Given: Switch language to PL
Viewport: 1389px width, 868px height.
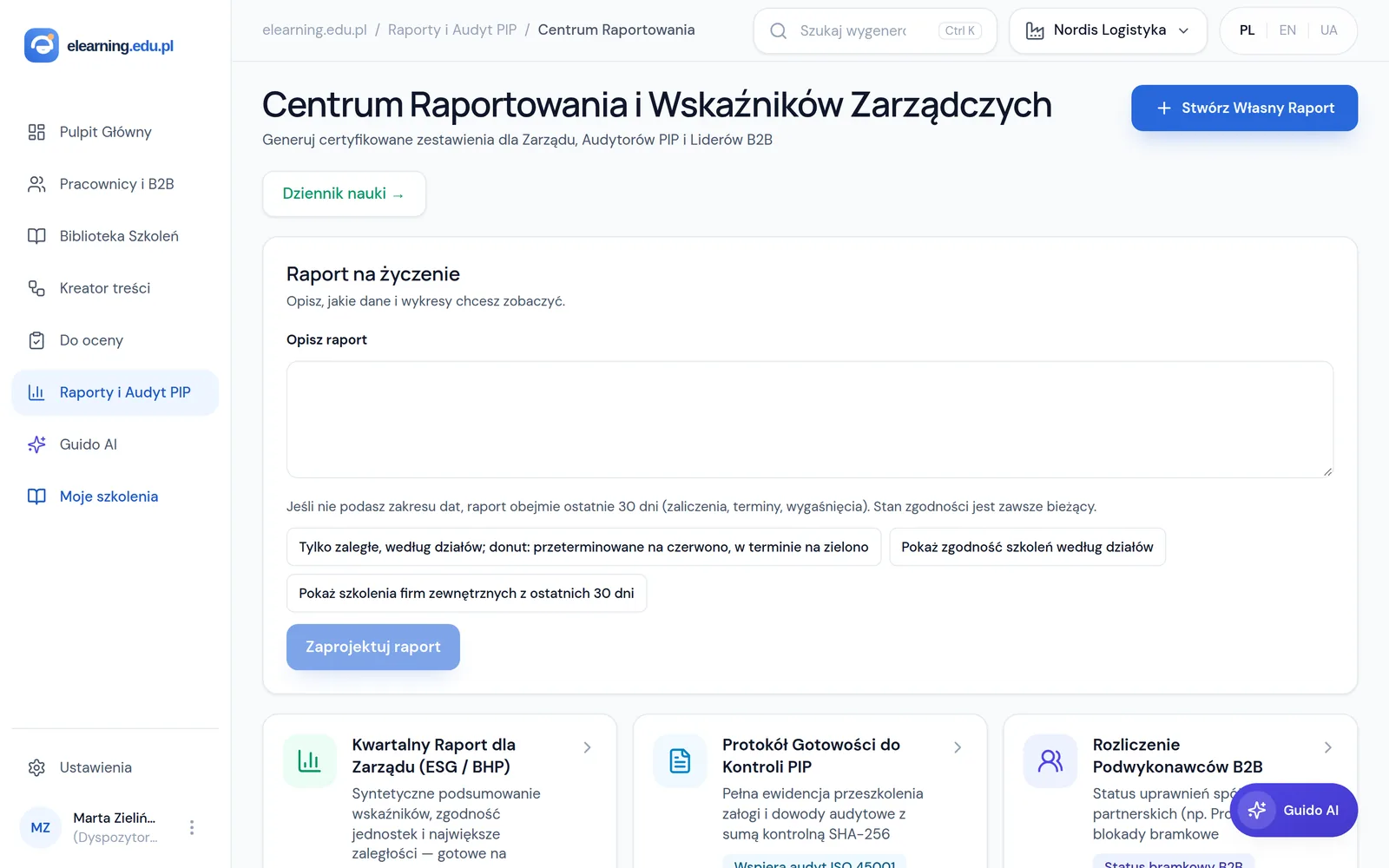Looking at the screenshot, I should 1247,30.
